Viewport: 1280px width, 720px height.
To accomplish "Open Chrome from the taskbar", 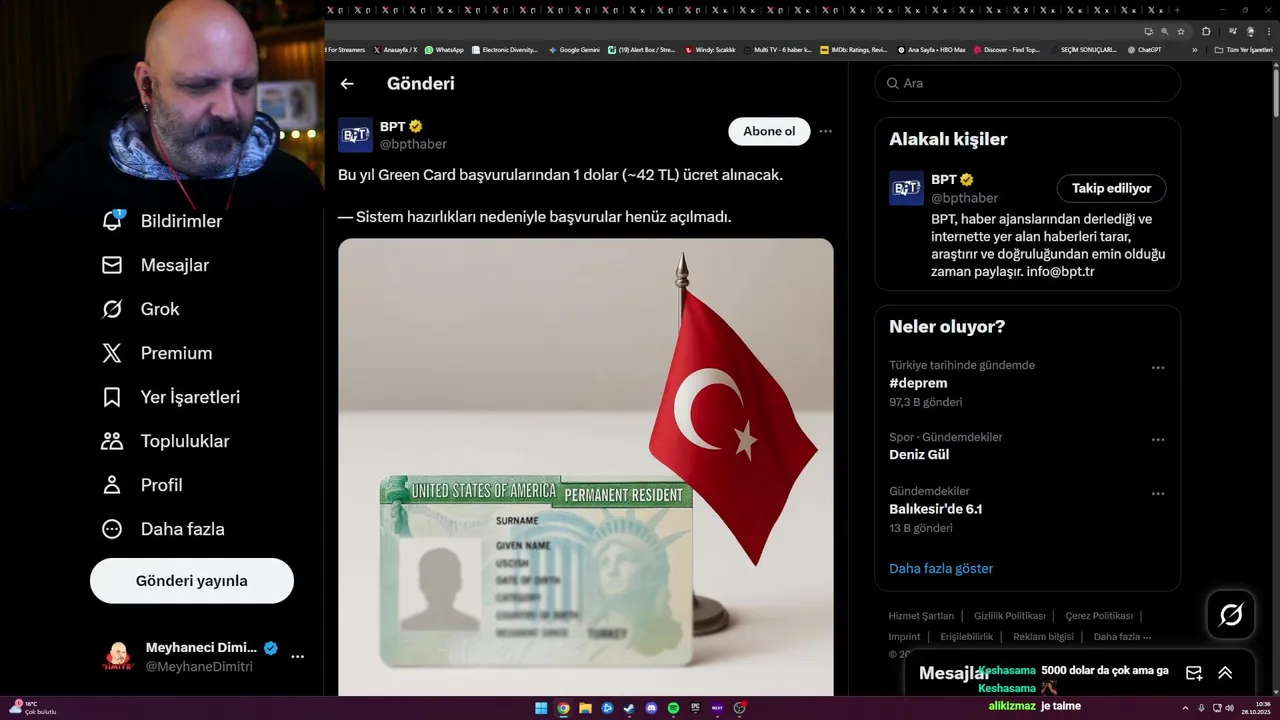I will click(x=563, y=708).
